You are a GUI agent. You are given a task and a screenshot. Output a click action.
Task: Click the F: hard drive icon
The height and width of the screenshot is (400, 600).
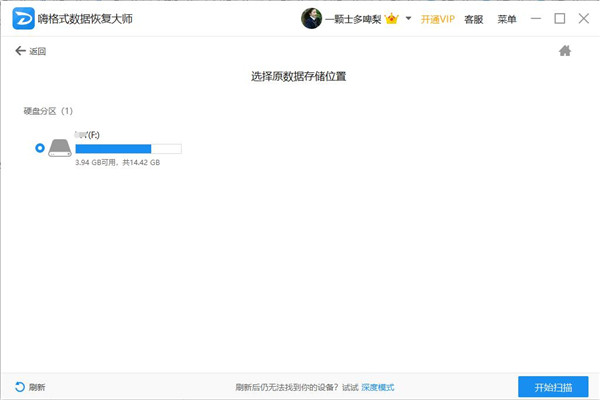[x=61, y=148]
